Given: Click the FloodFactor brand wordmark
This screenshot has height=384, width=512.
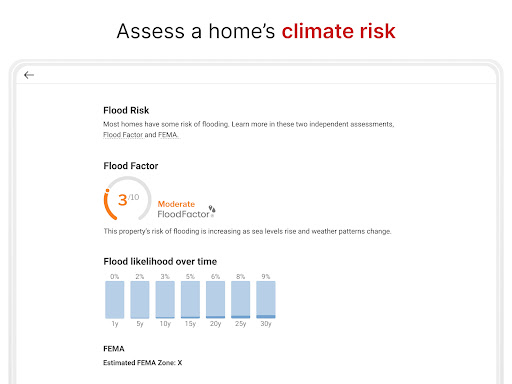Looking at the screenshot, I should 183,214.
